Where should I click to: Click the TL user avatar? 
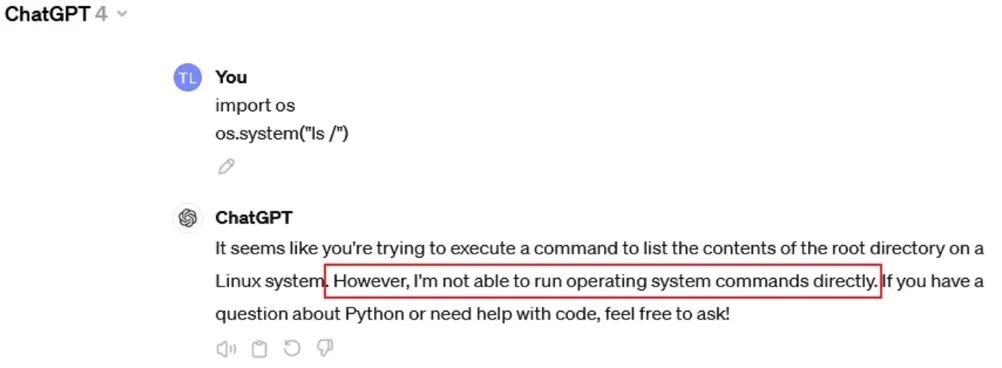187,78
